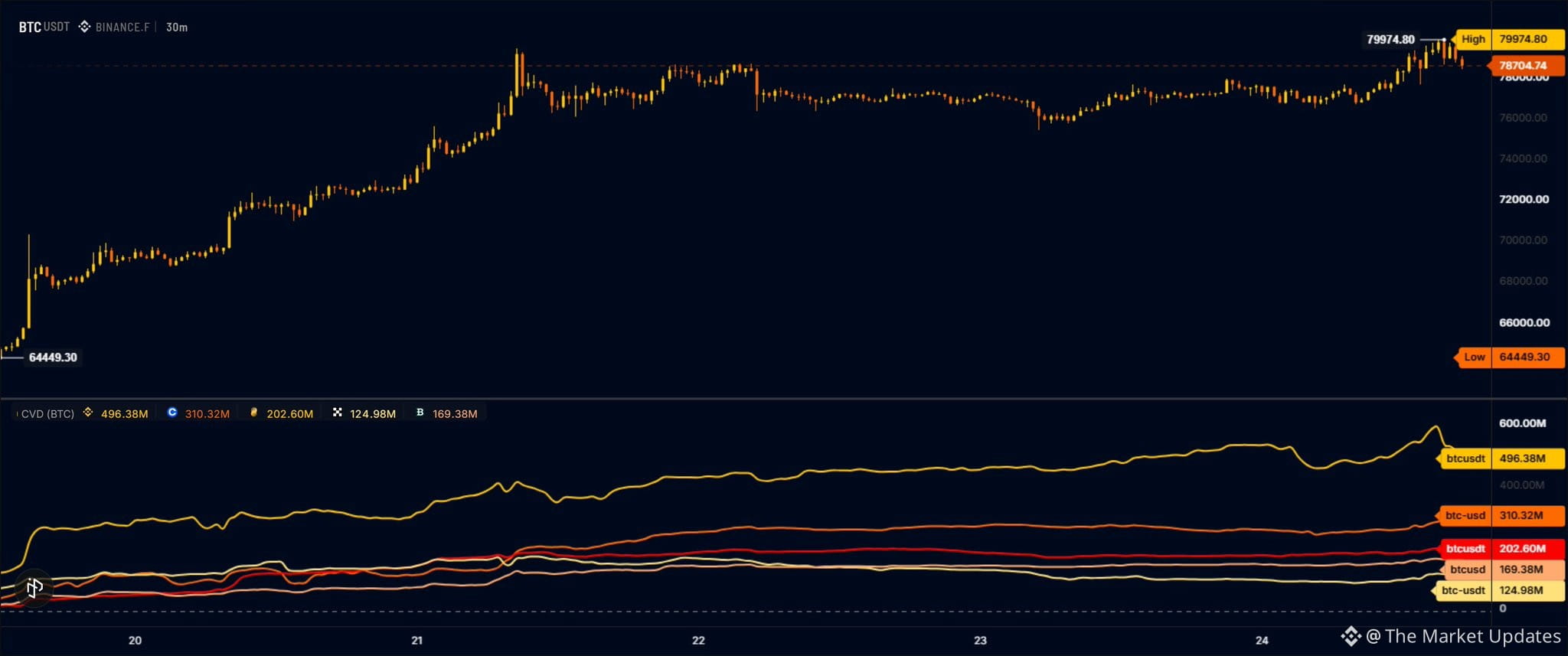Click the Binance icon in the CVD legend
1568x656 pixels.
88,413
